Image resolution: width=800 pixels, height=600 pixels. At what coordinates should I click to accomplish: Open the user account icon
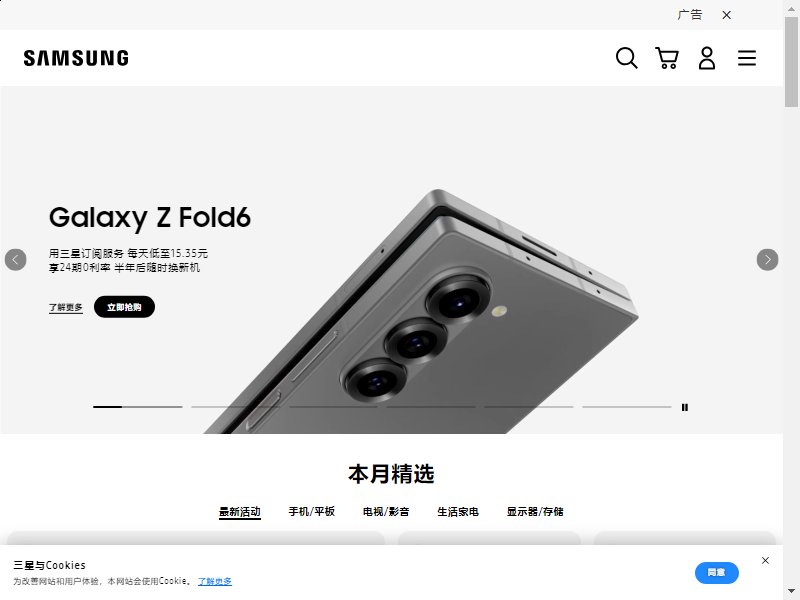(x=707, y=58)
